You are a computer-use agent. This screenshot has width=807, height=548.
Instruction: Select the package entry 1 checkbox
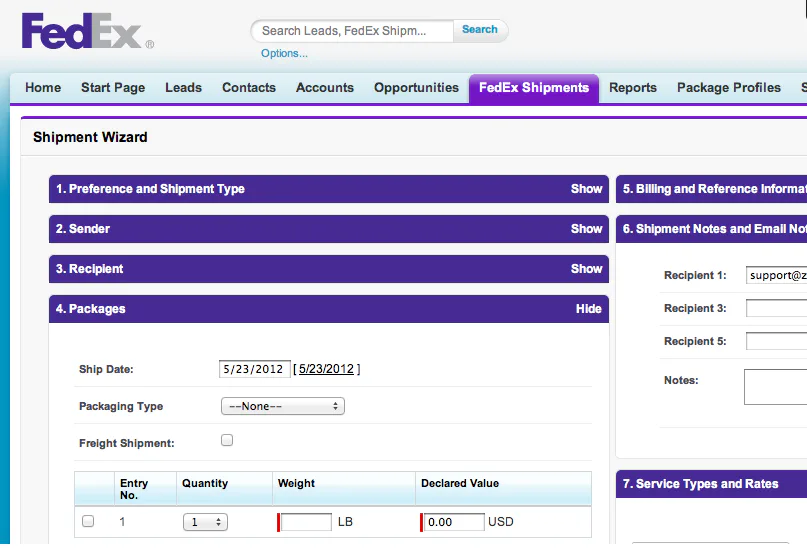point(88,521)
